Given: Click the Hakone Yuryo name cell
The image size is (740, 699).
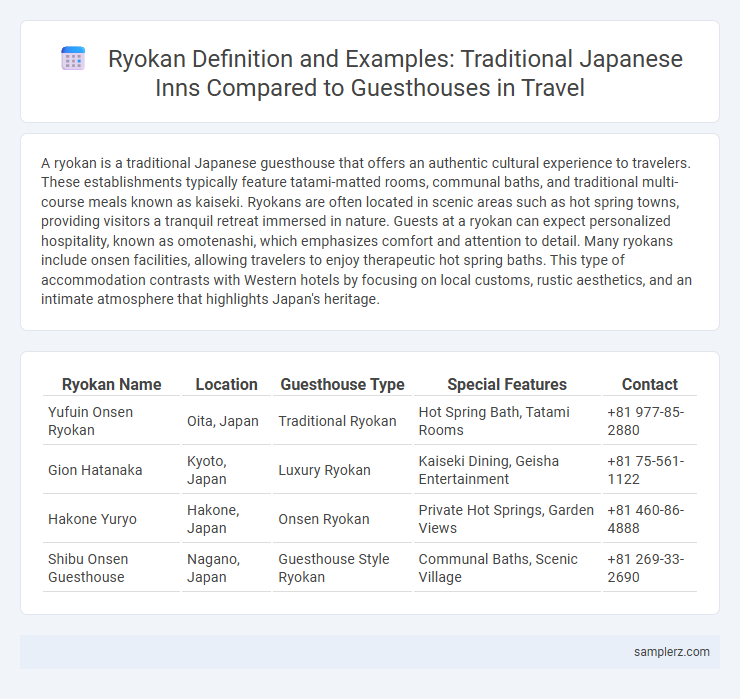Looking at the screenshot, I should pyautogui.click(x=111, y=519).
